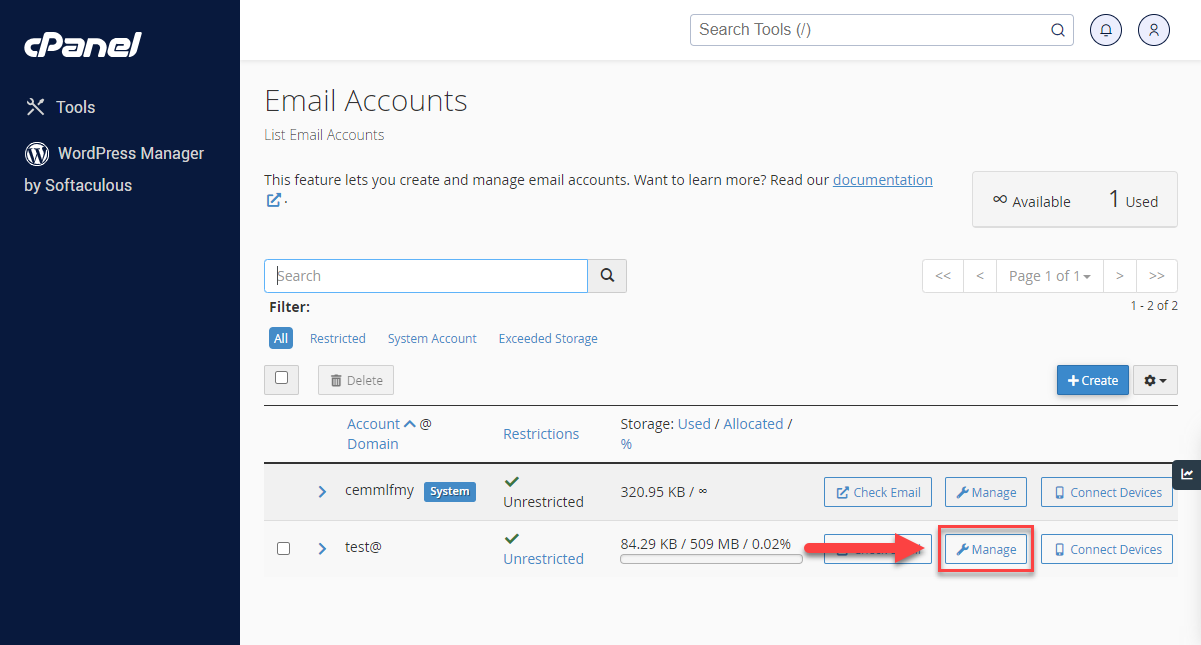This screenshot has height=645, width=1201.
Task: Click the notification bell icon
Action: (1105, 29)
